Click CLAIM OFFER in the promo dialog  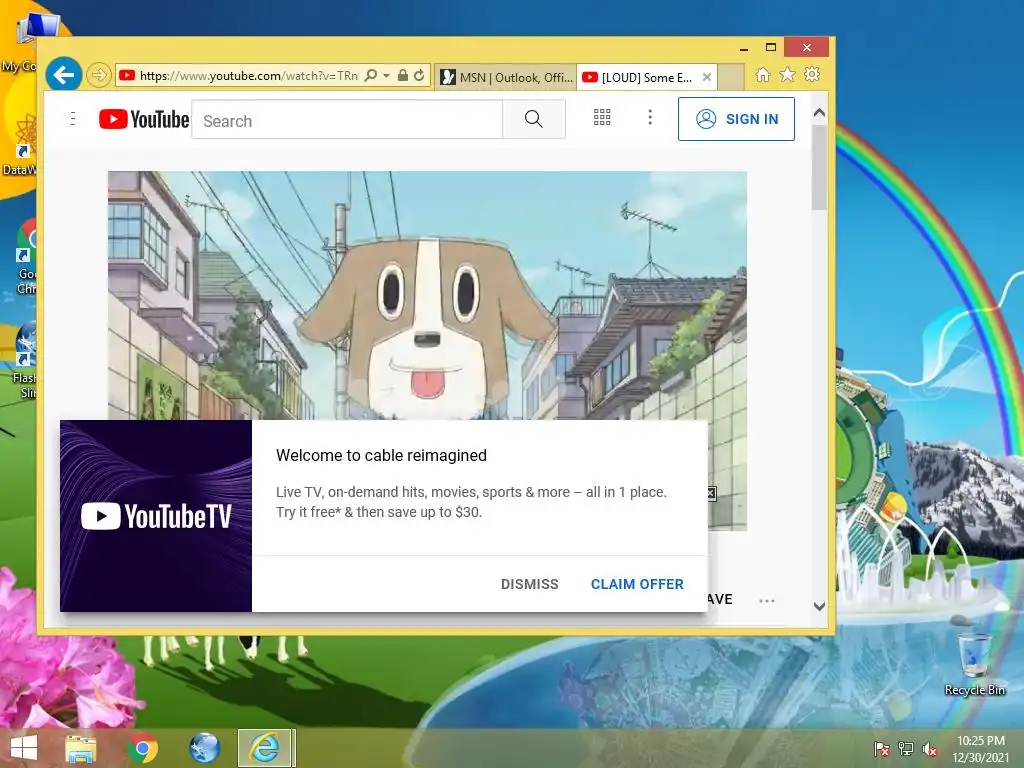[x=637, y=584]
